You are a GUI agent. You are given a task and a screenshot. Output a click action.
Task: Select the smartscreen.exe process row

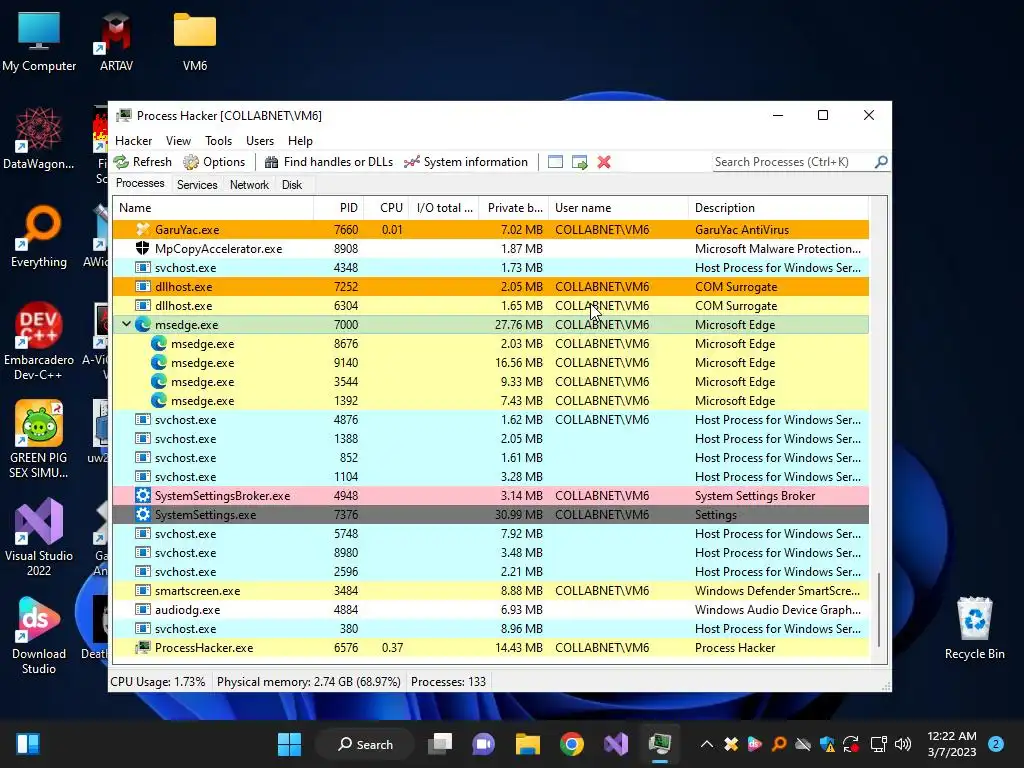[x=490, y=590]
